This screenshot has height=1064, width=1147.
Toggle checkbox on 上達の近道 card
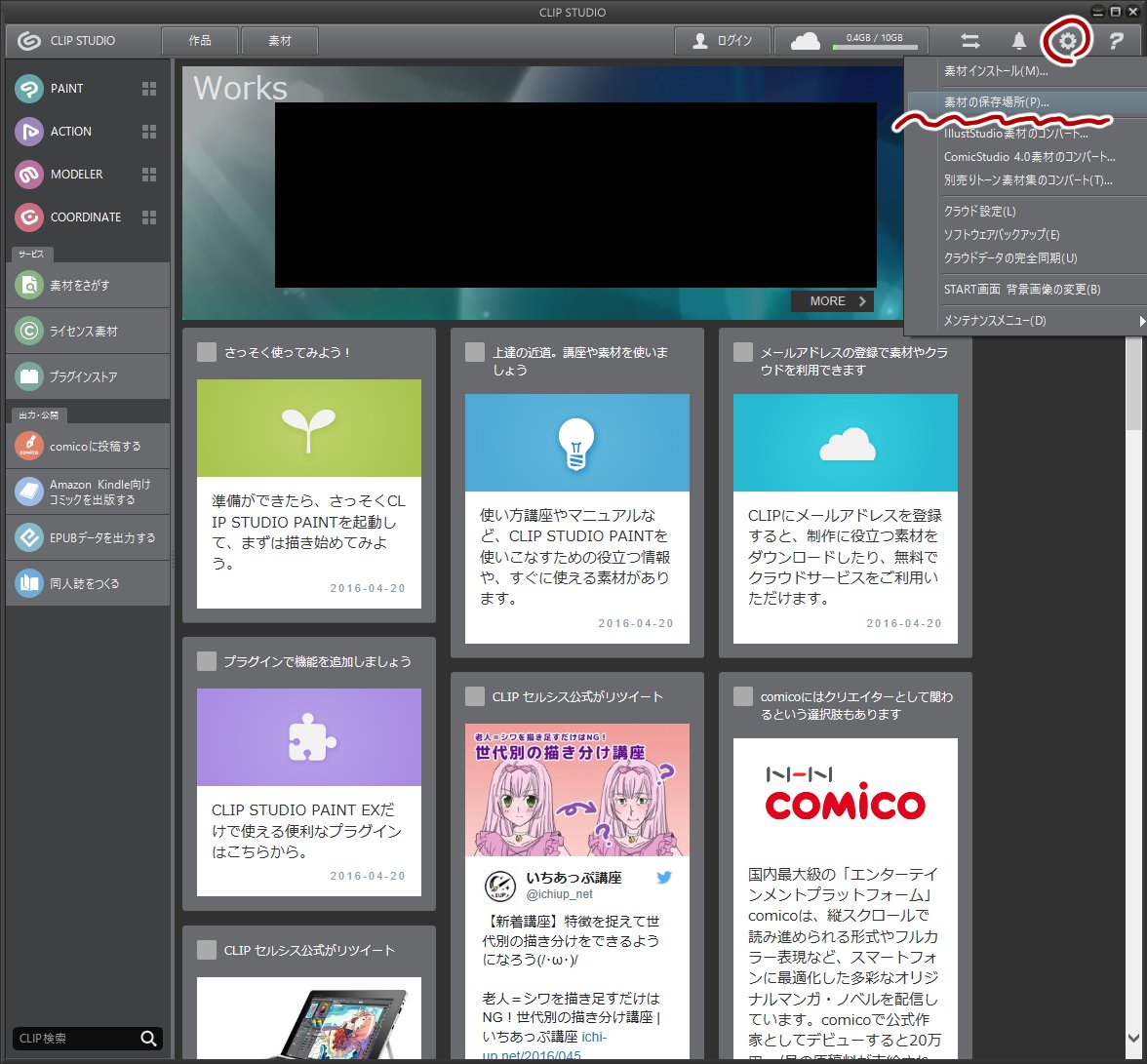[x=476, y=352]
